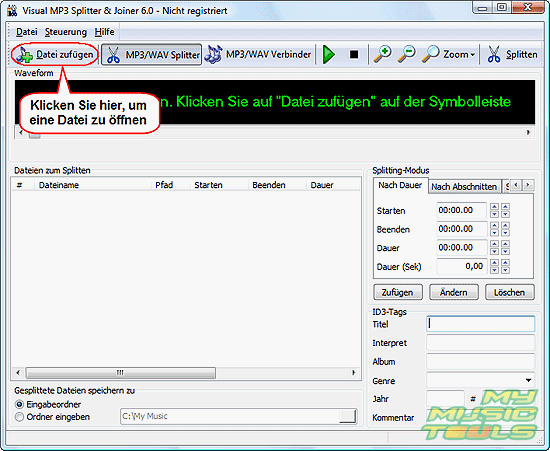This screenshot has height=451, width=550.
Task: Decrease Dauer (Sek) with first down arrow
Action: point(495,270)
